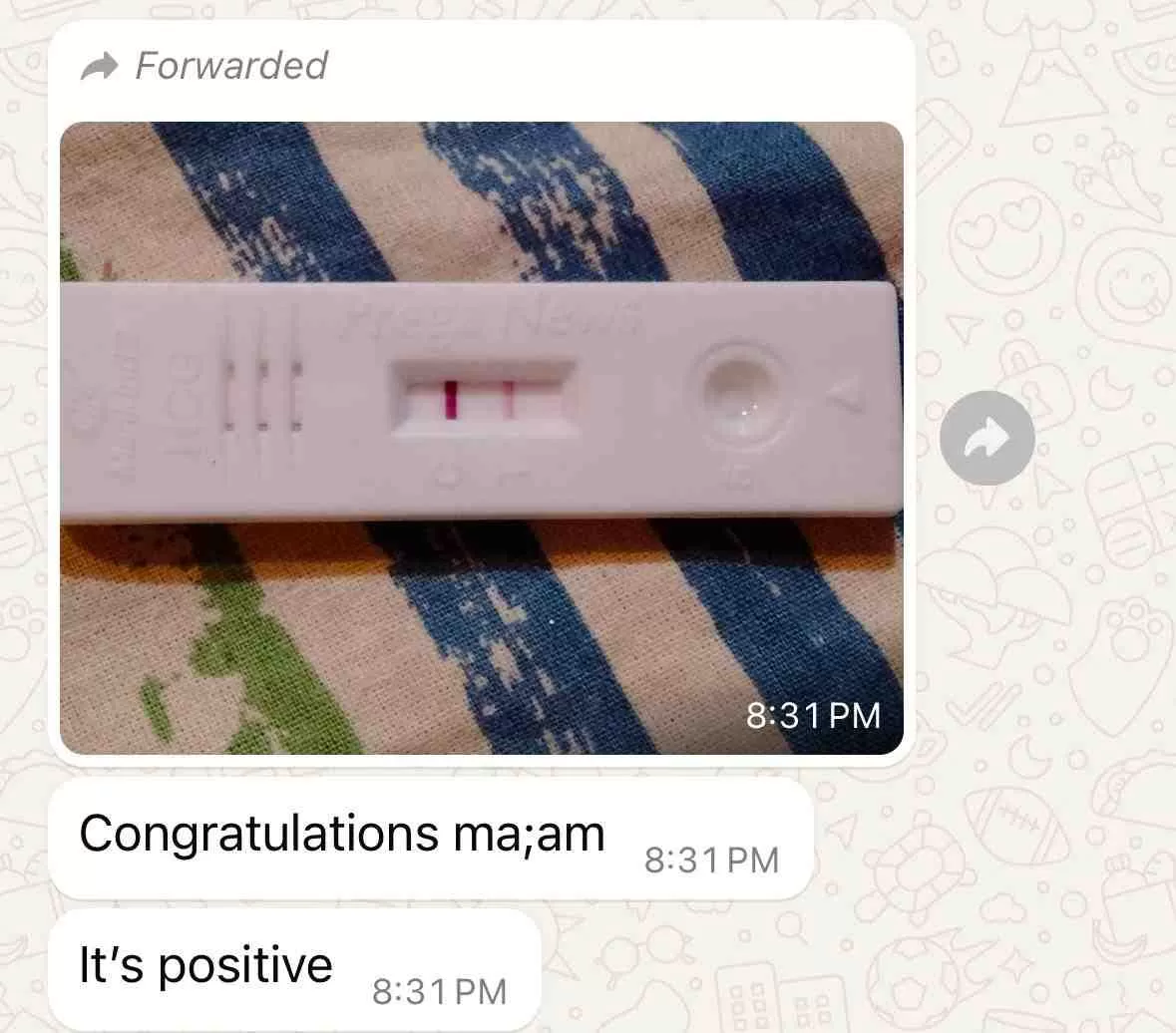Viewport: 1176px width, 1033px height.
Task: Click the football doodle in chat wallpaper
Action: click(1017, 825)
